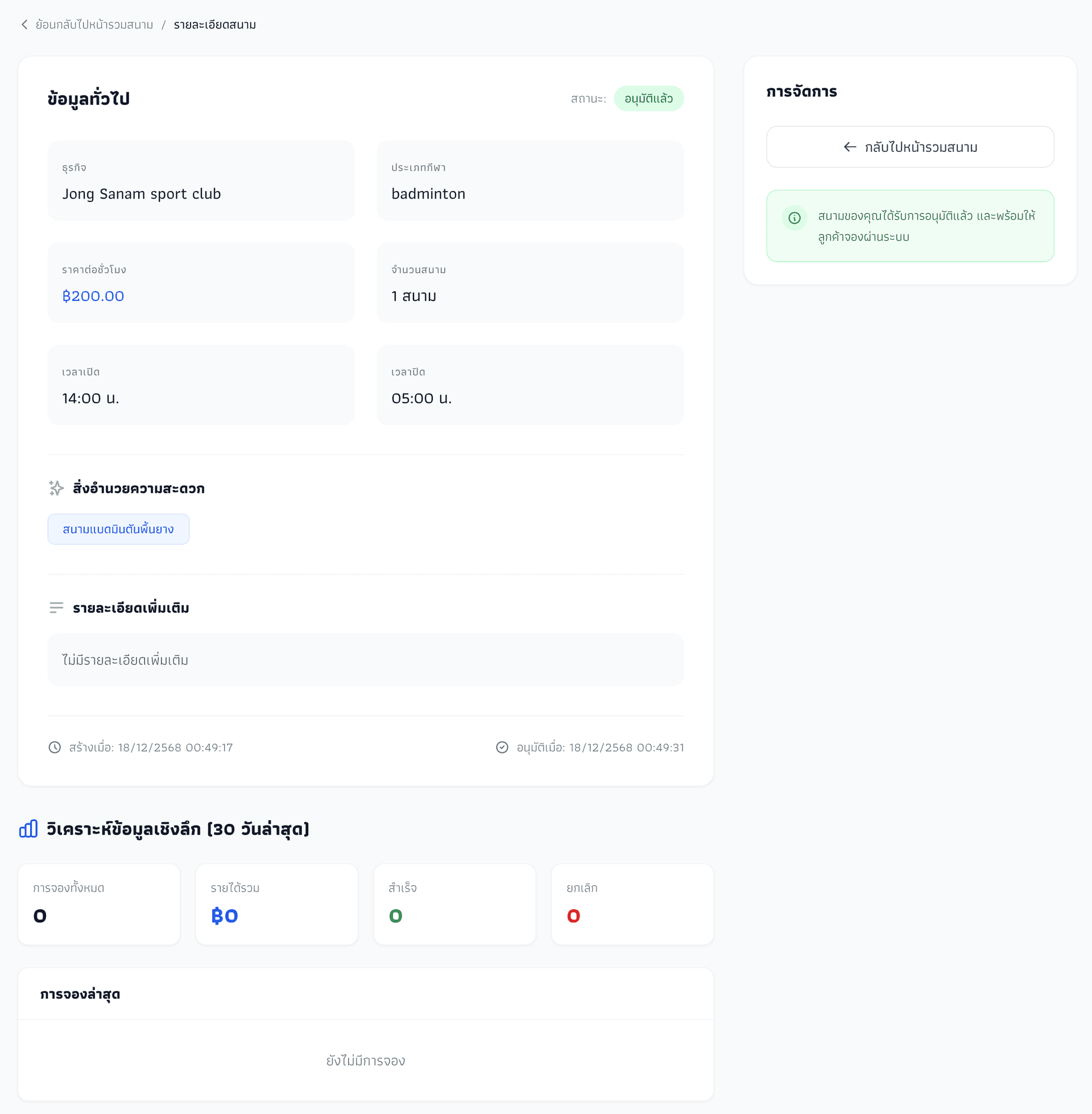
Task: Click the info icon in green notice
Action: click(x=795, y=218)
